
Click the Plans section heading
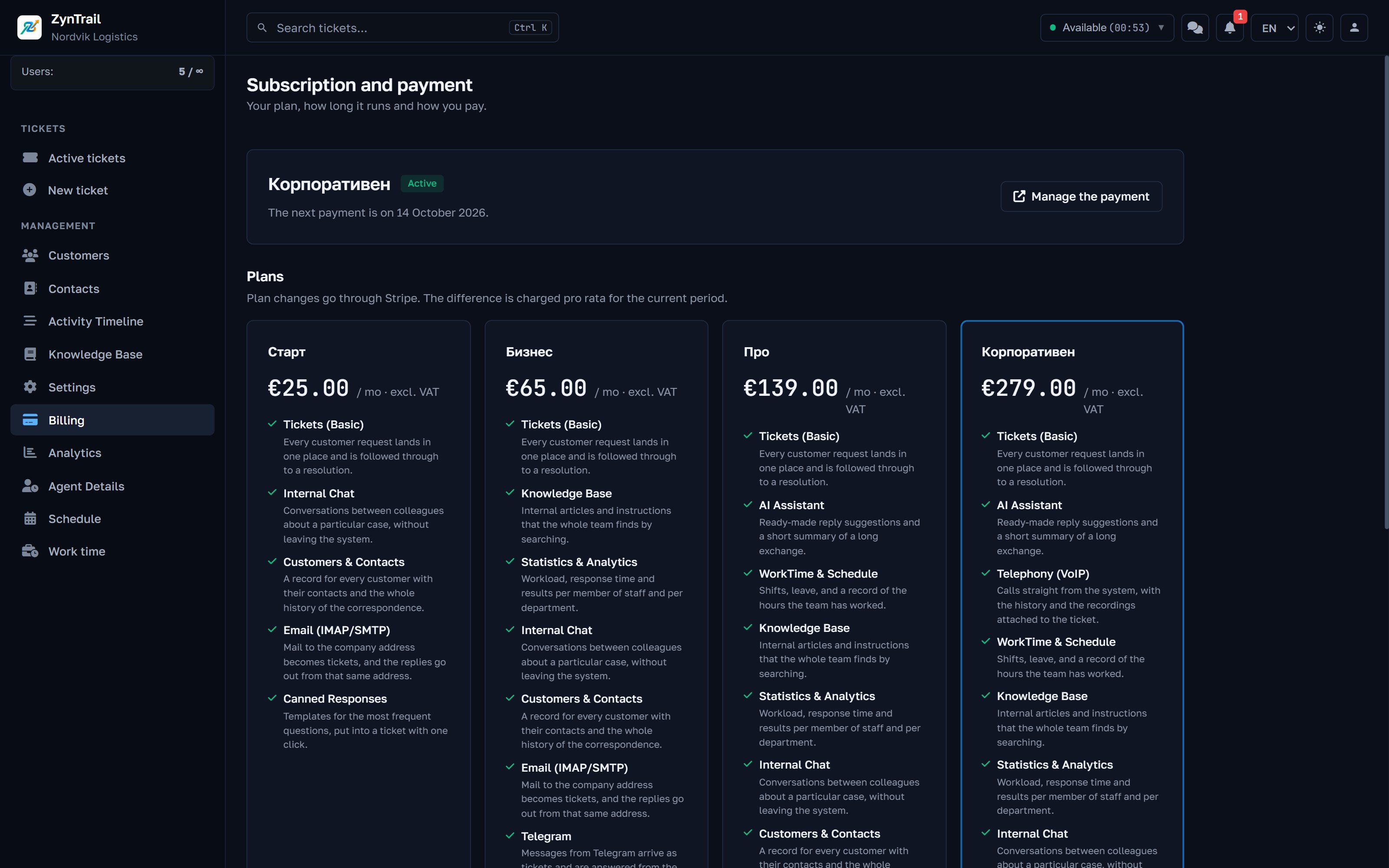265,277
